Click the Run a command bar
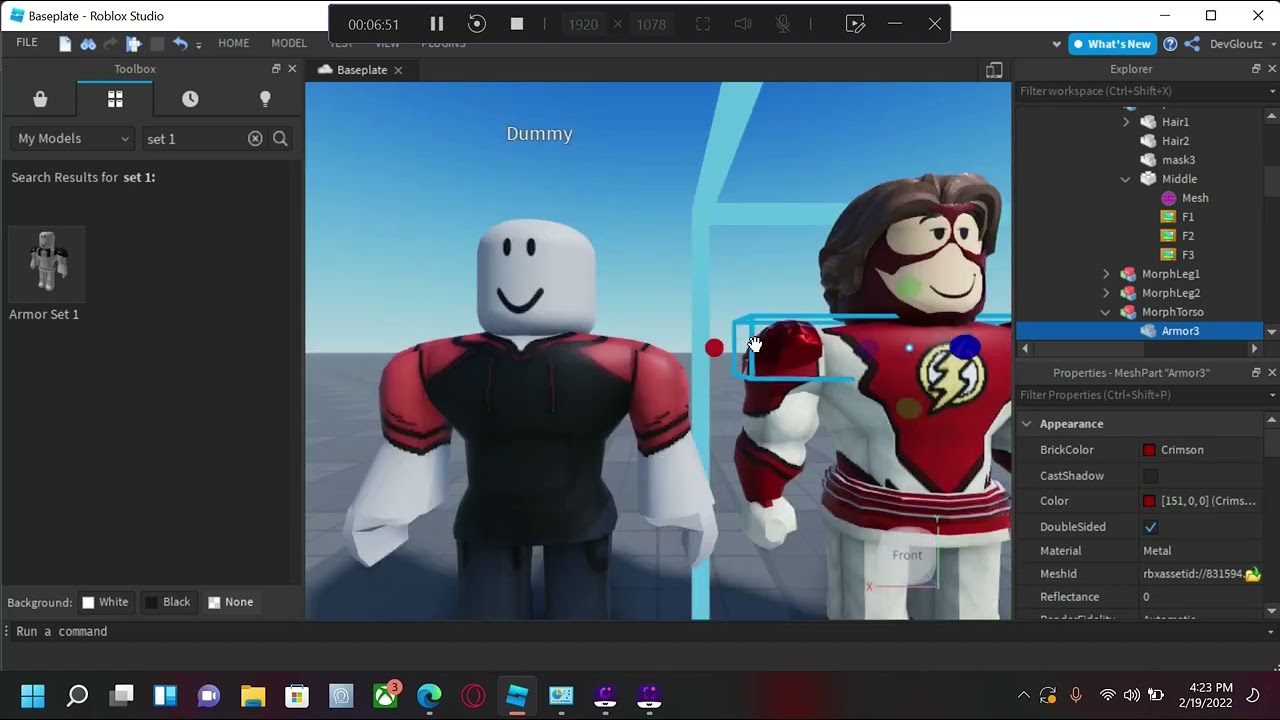 [x=640, y=632]
